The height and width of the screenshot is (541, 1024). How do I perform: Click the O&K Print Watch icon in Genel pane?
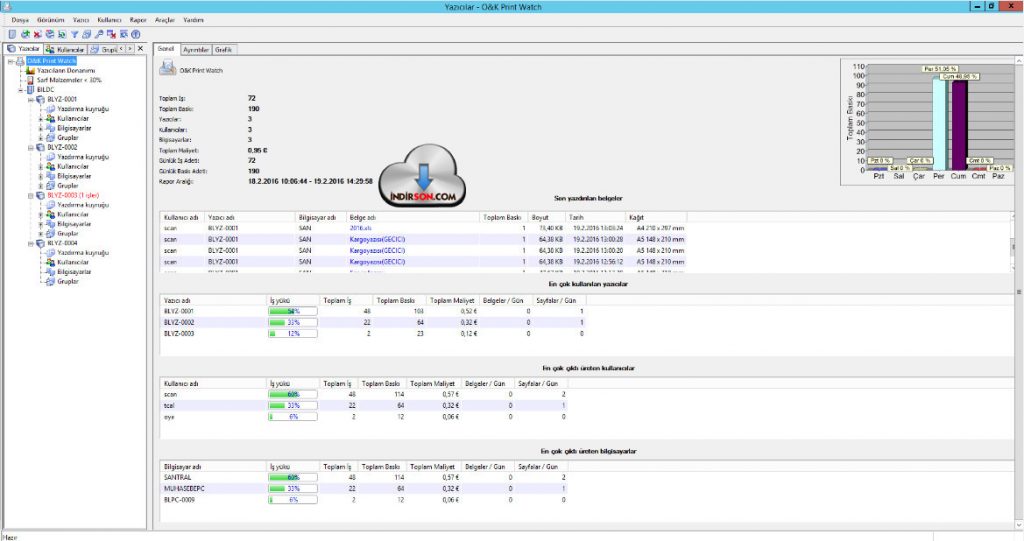click(x=167, y=67)
